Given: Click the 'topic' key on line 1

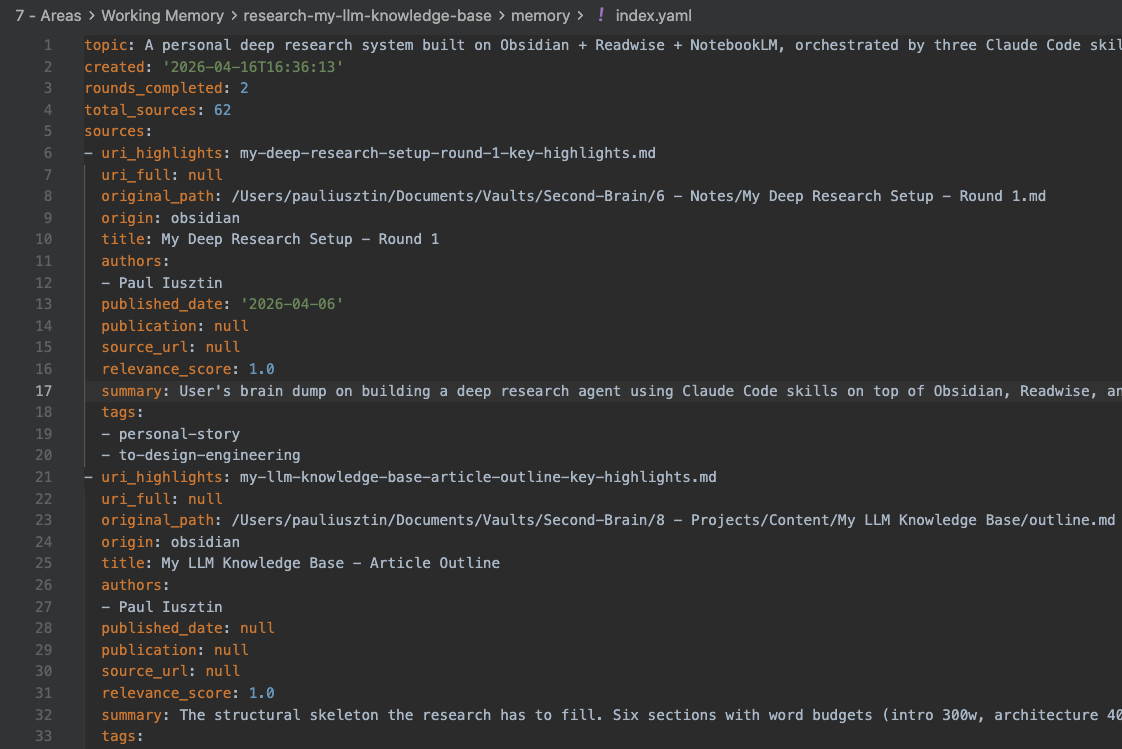Looking at the screenshot, I should point(105,45).
